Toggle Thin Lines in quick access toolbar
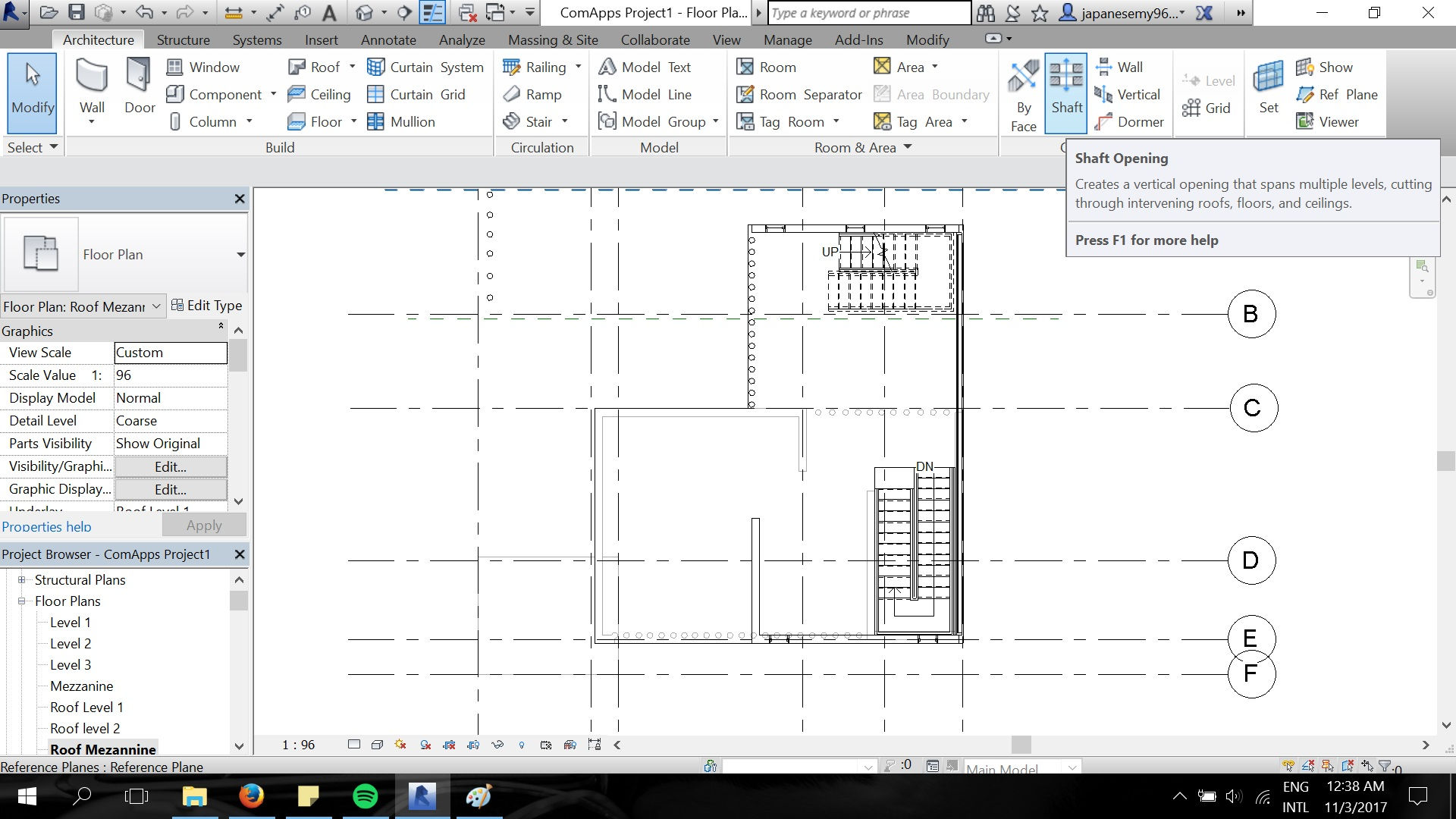This screenshot has height=819, width=1456. click(x=432, y=13)
